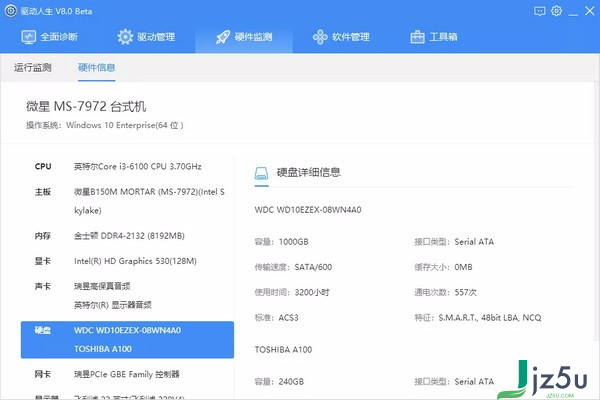Open settings gear in title bar

[x=556, y=11]
